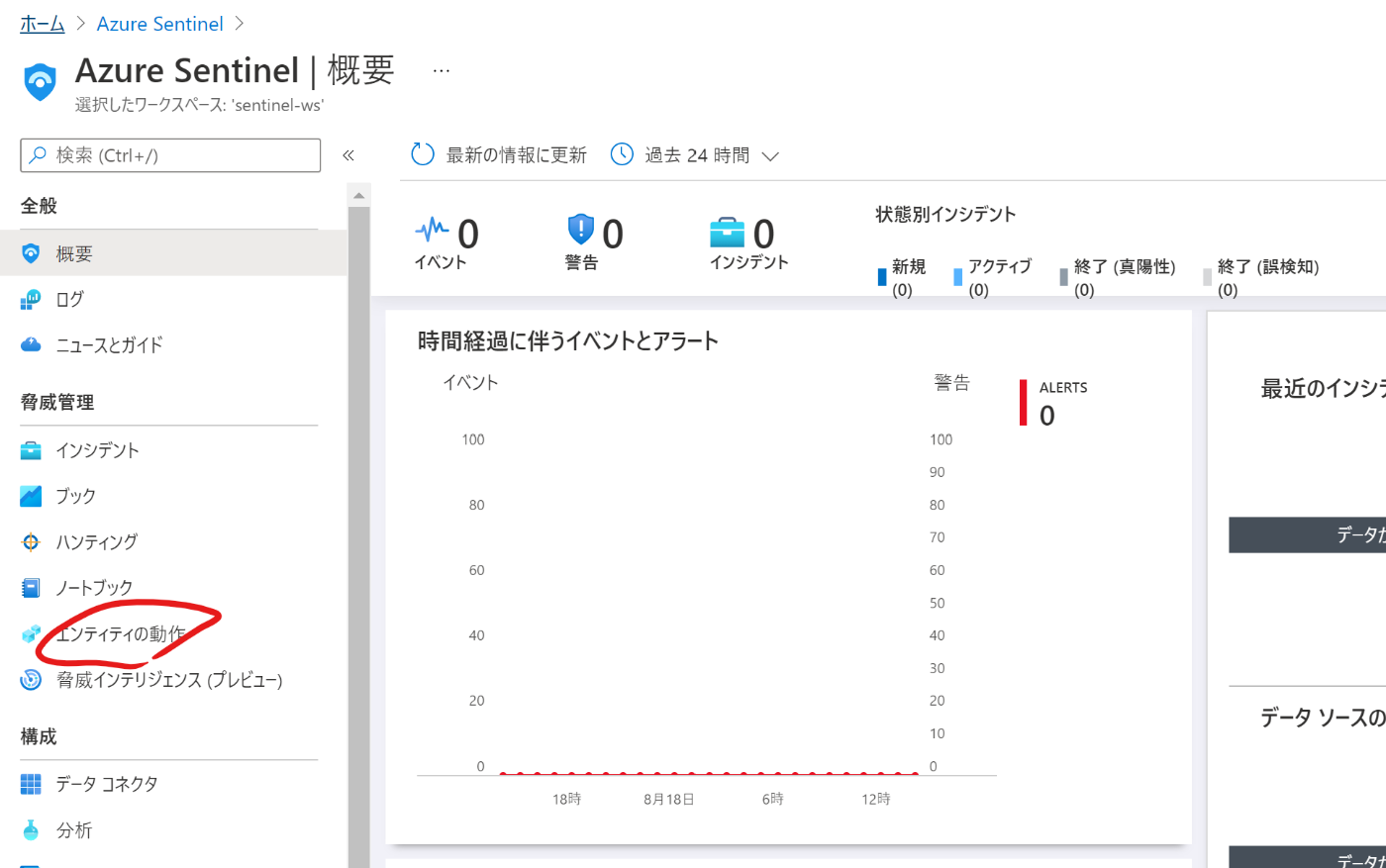Click the 構成 section header
1386x868 pixels.
tap(39, 736)
